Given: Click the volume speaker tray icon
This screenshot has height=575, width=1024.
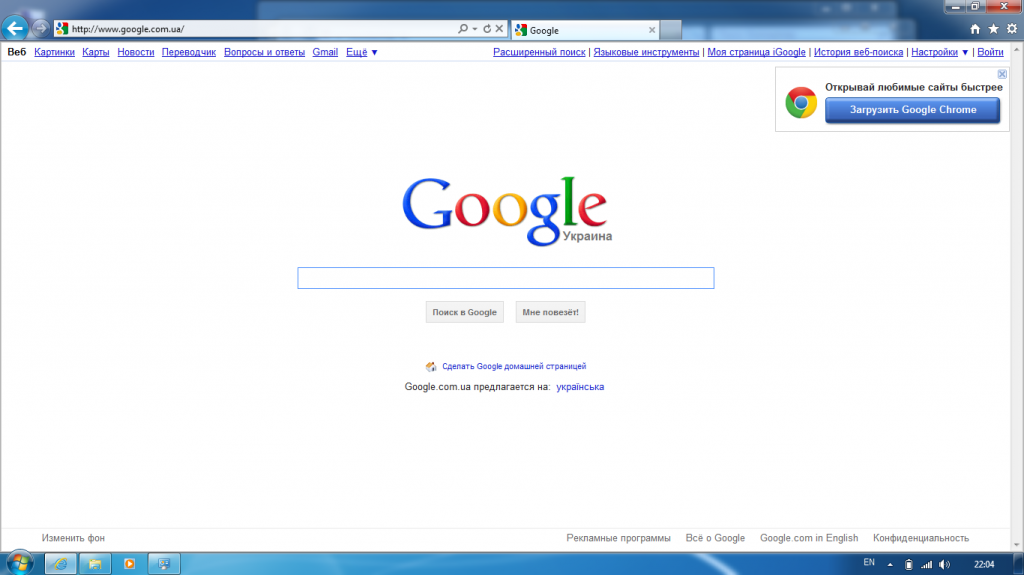Looking at the screenshot, I should point(944,564).
